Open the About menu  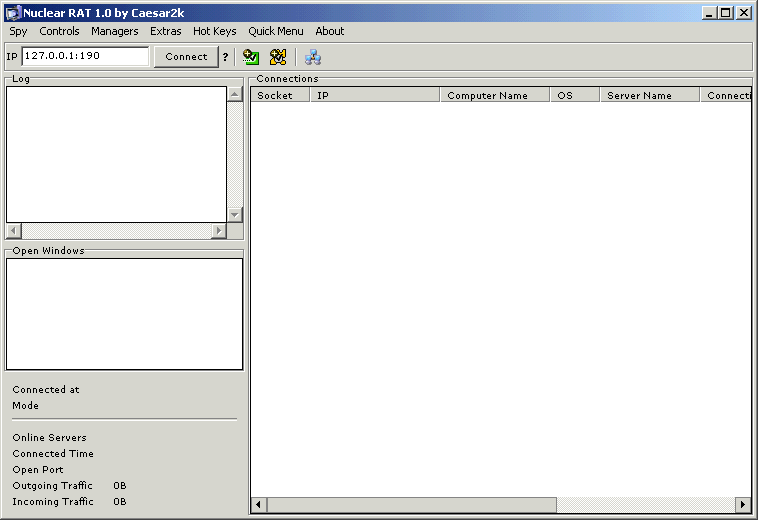(x=330, y=31)
